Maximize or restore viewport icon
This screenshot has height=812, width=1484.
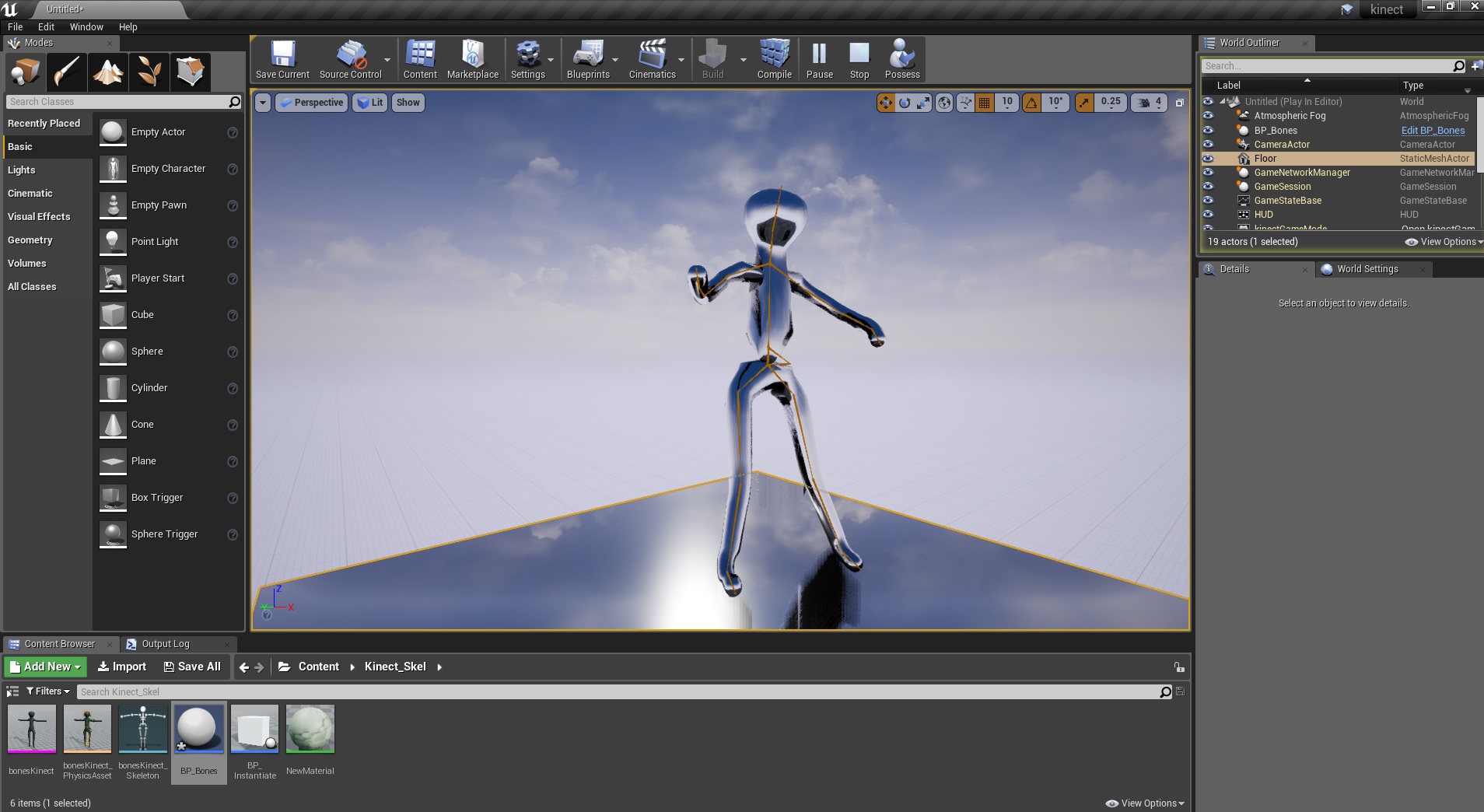[x=1179, y=103]
